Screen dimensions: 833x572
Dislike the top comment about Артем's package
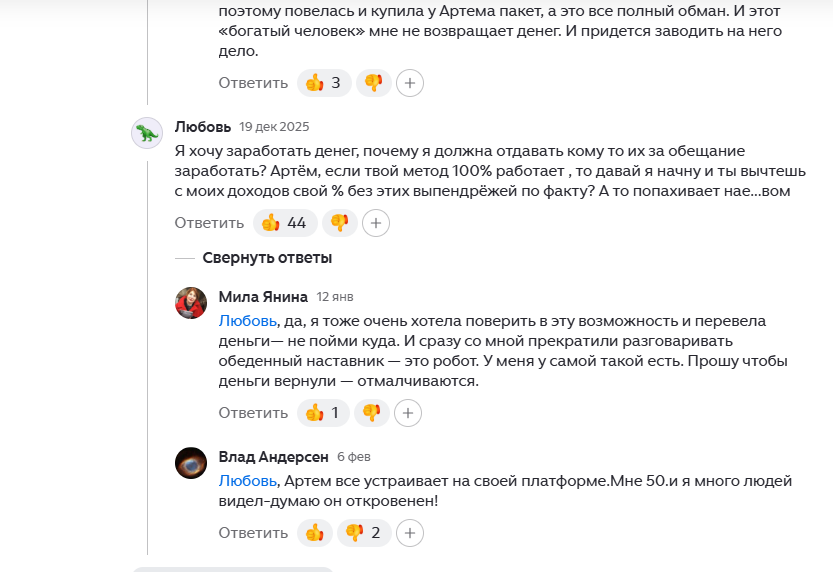(374, 83)
